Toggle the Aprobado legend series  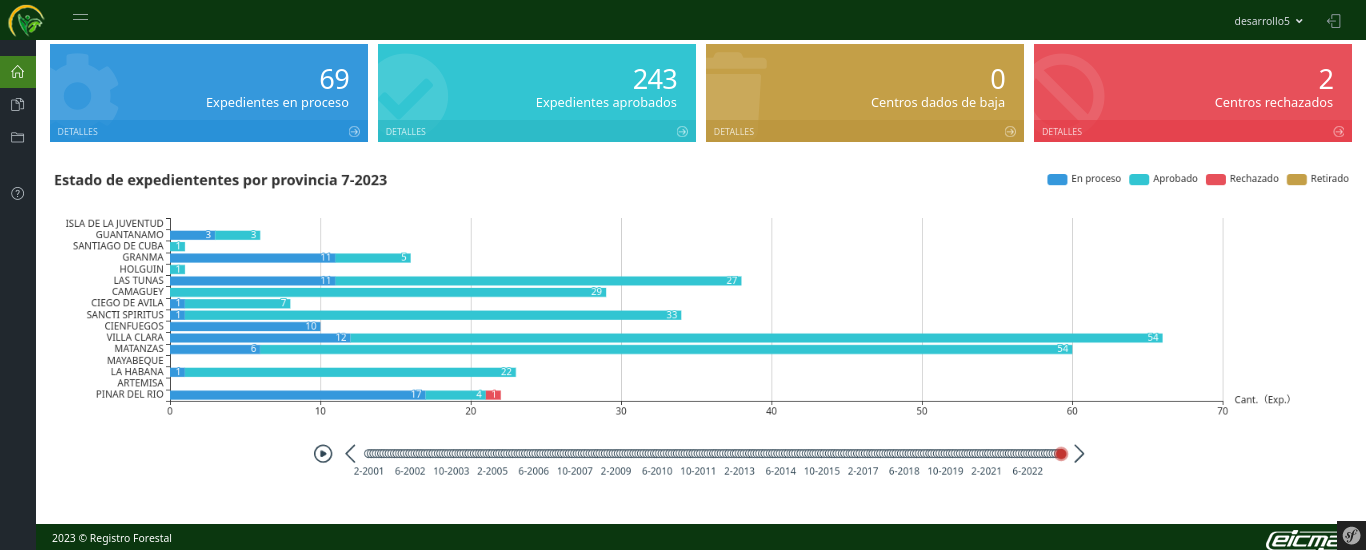(x=1163, y=179)
